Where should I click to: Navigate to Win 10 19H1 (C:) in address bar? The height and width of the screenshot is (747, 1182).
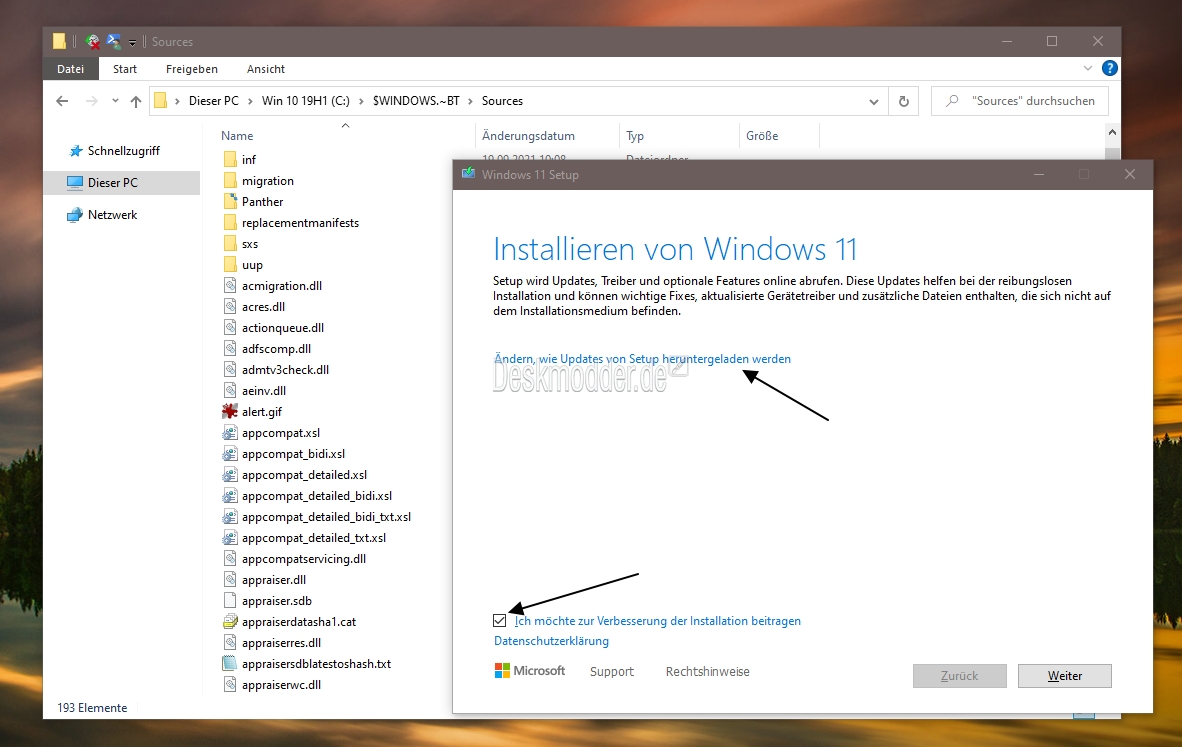[305, 101]
